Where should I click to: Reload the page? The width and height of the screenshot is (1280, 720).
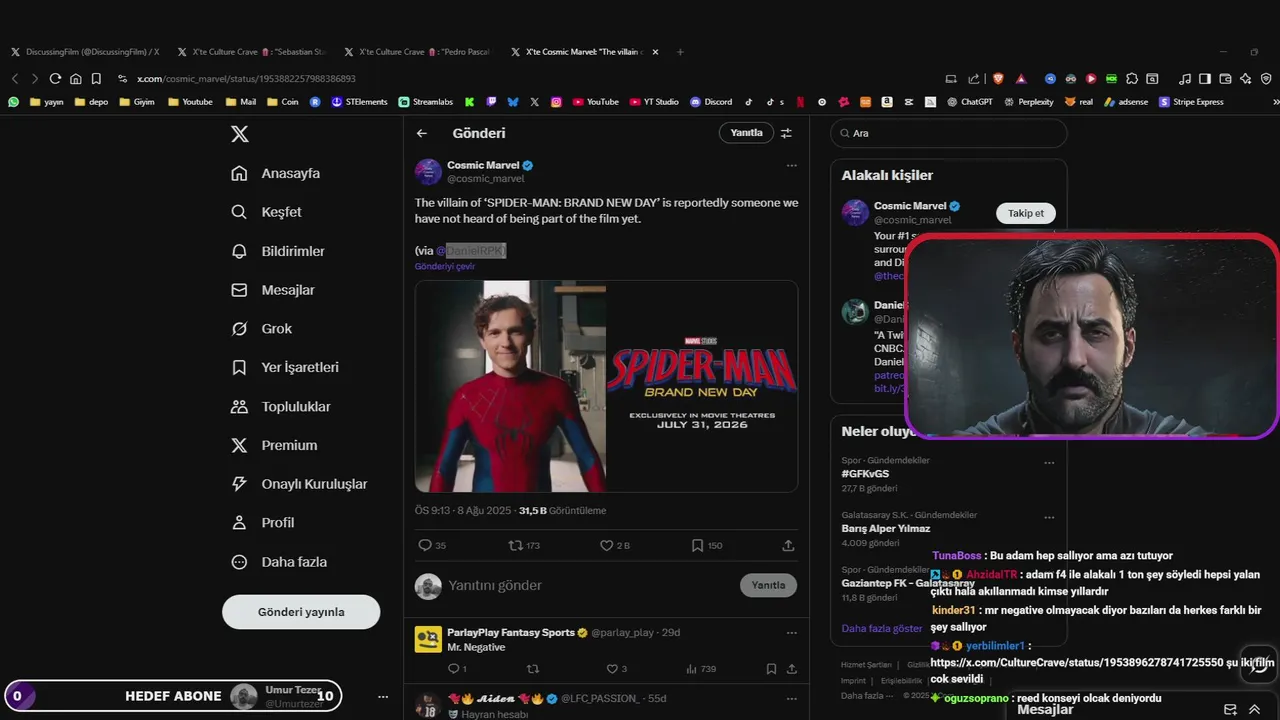pyautogui.click(x=55, y=79)
